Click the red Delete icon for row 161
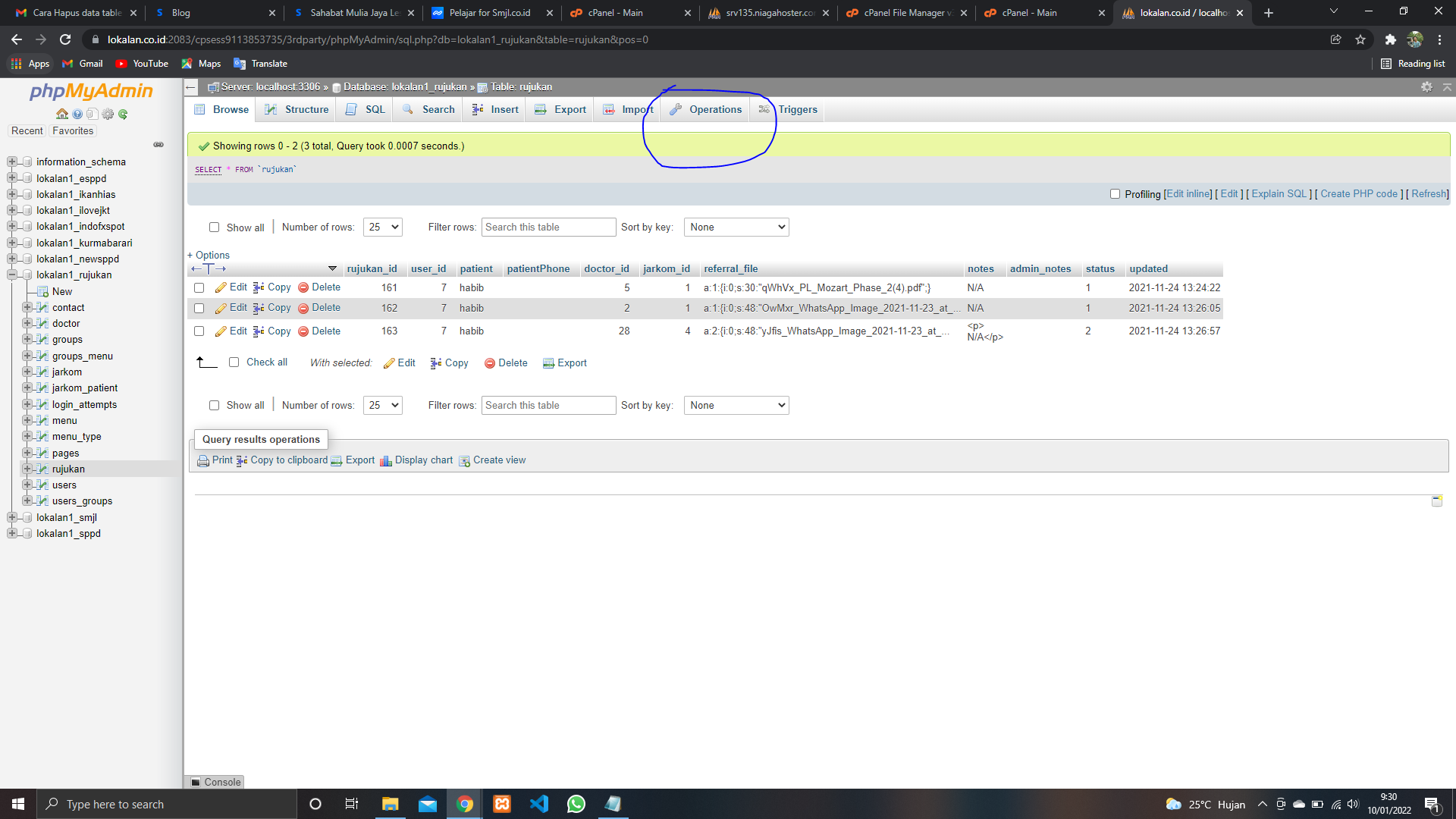The height and width of the screenshot is (819, 1456). [x=303, y=287]
